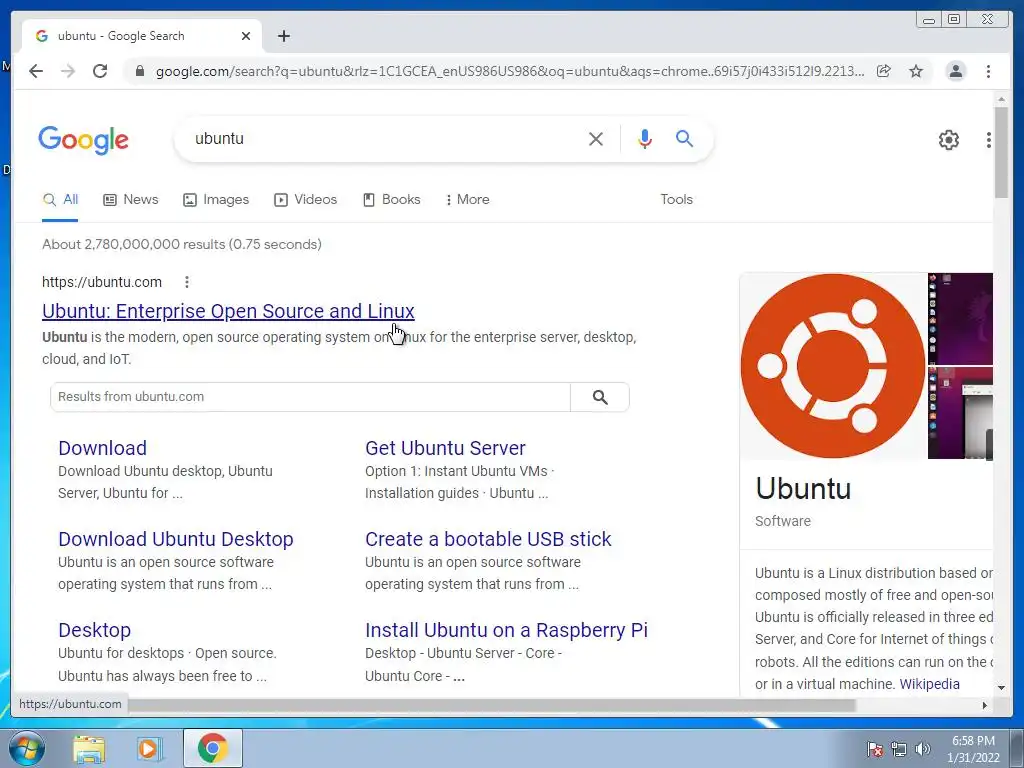Viewport: 1024px width, 768px height.
Task: Open the options dots next to https://ubuntu.com
Action: (x=187, y=282)
